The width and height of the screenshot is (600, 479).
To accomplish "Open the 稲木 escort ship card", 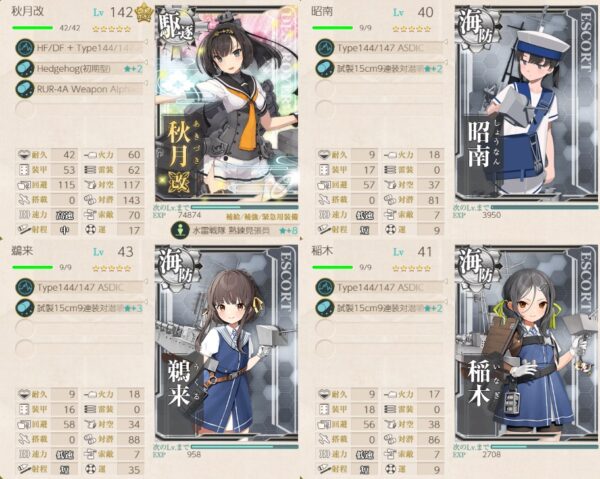I will pyautogui.click(x=527, y=342).
